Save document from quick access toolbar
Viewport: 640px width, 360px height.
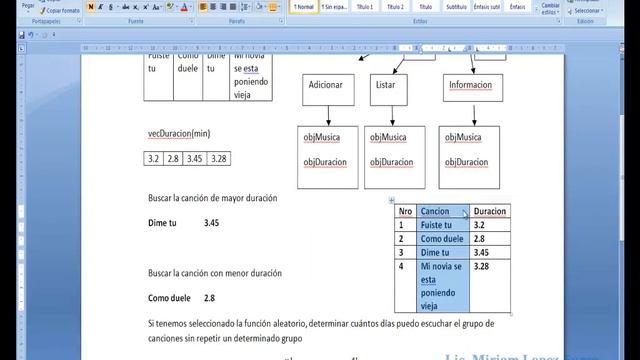22,35
